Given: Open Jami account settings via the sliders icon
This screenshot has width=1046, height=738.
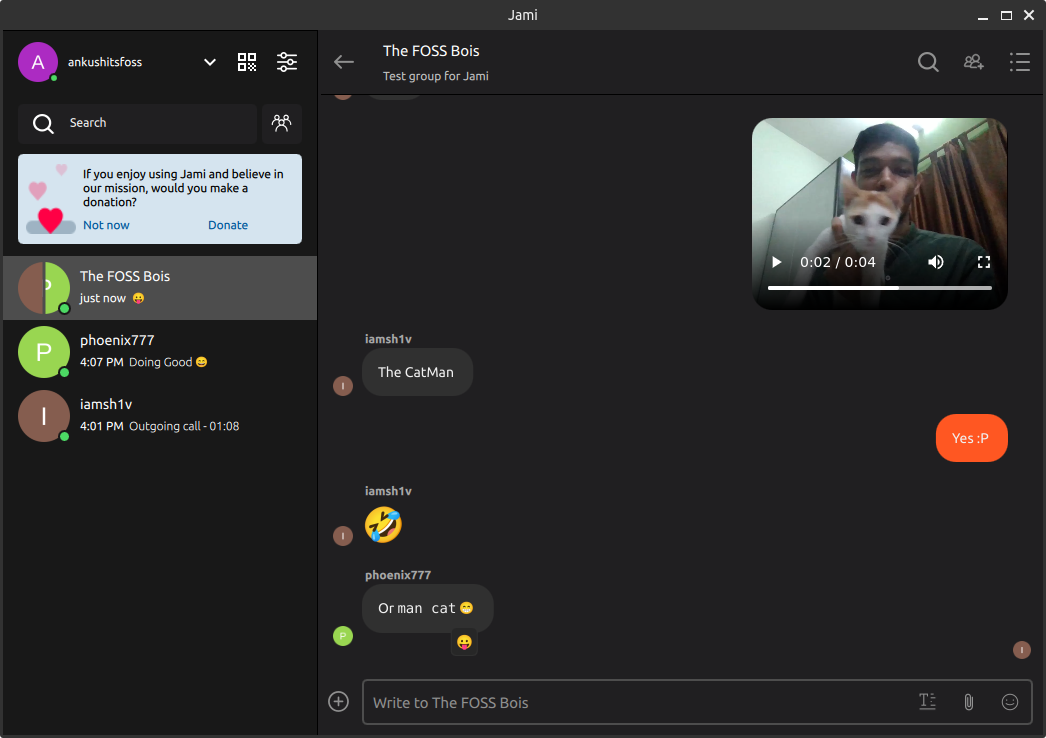Looking at the screenshot, I should tap(287, 61).
